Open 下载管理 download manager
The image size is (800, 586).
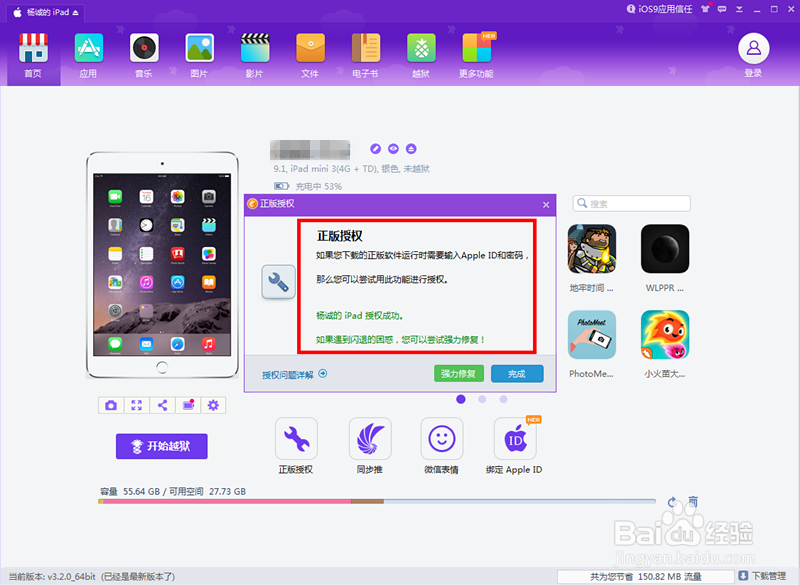762,576
